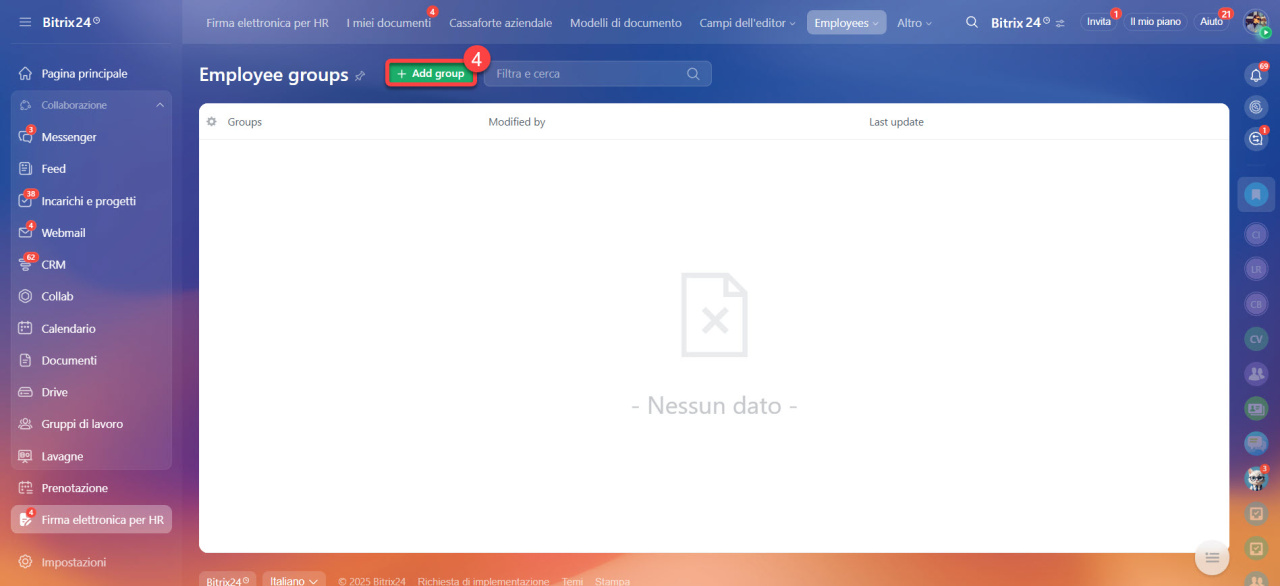
Task: Open CRM in left sidebar
Action: [x=53, y=265]
